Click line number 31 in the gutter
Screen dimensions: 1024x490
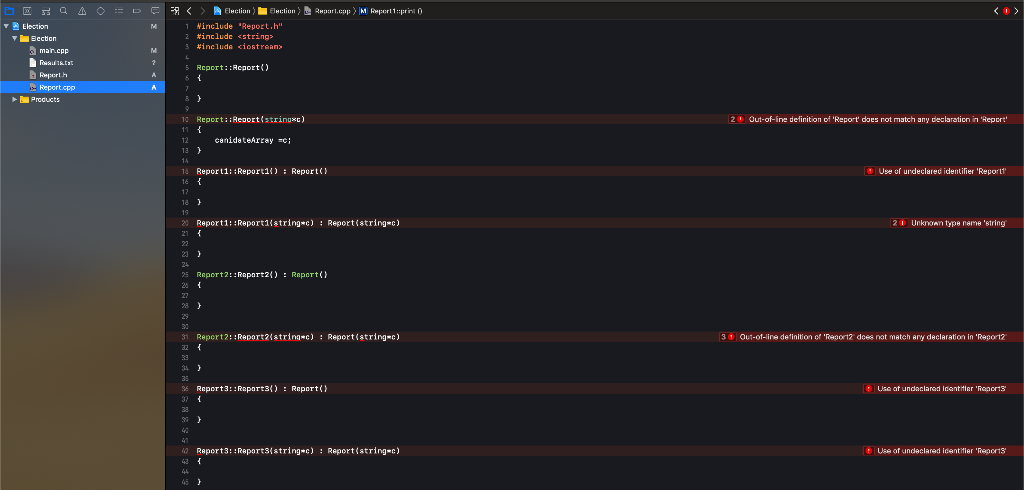(185, 337)
